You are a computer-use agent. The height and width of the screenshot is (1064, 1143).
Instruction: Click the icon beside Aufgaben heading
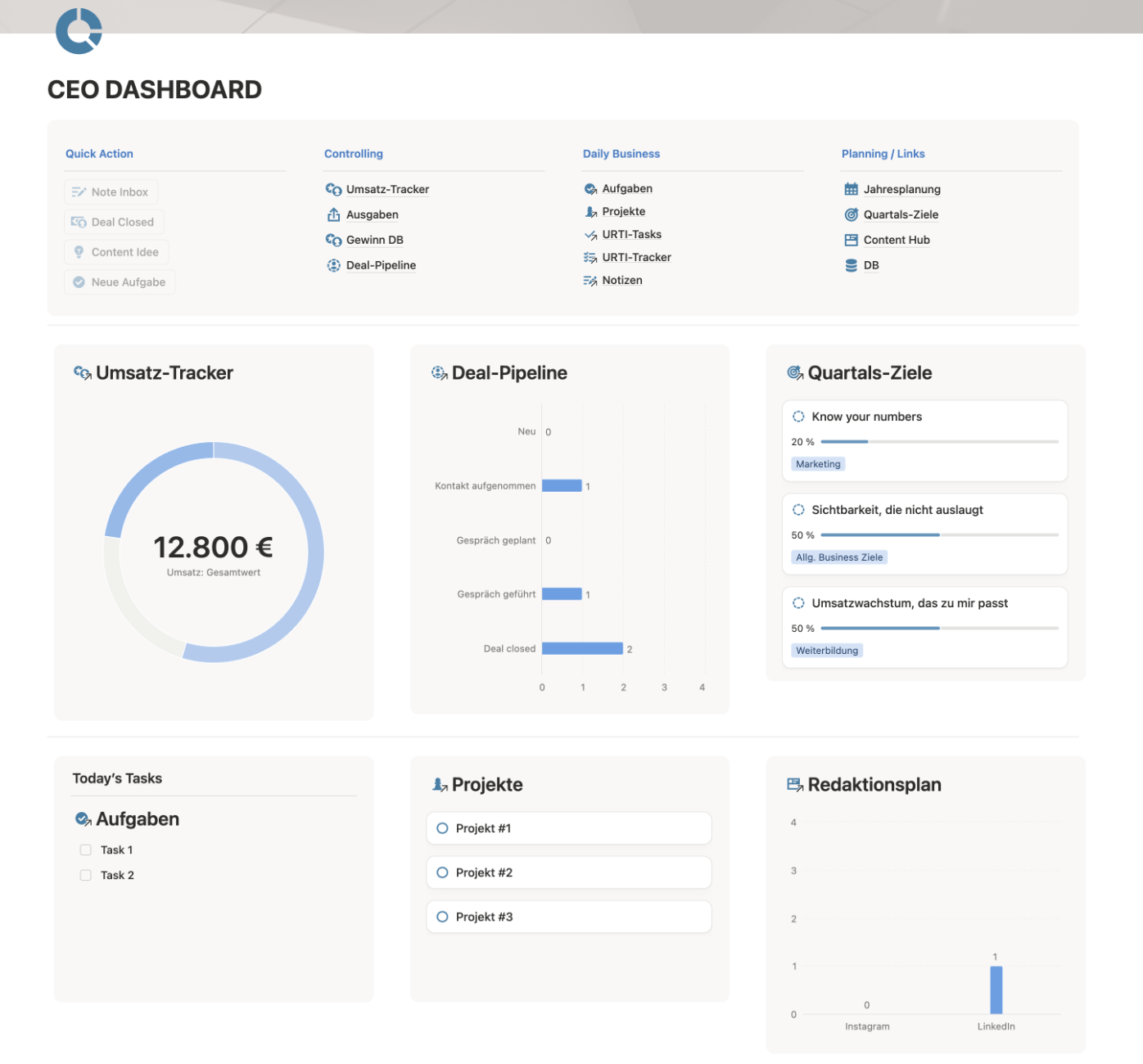[x=83, y=819]
